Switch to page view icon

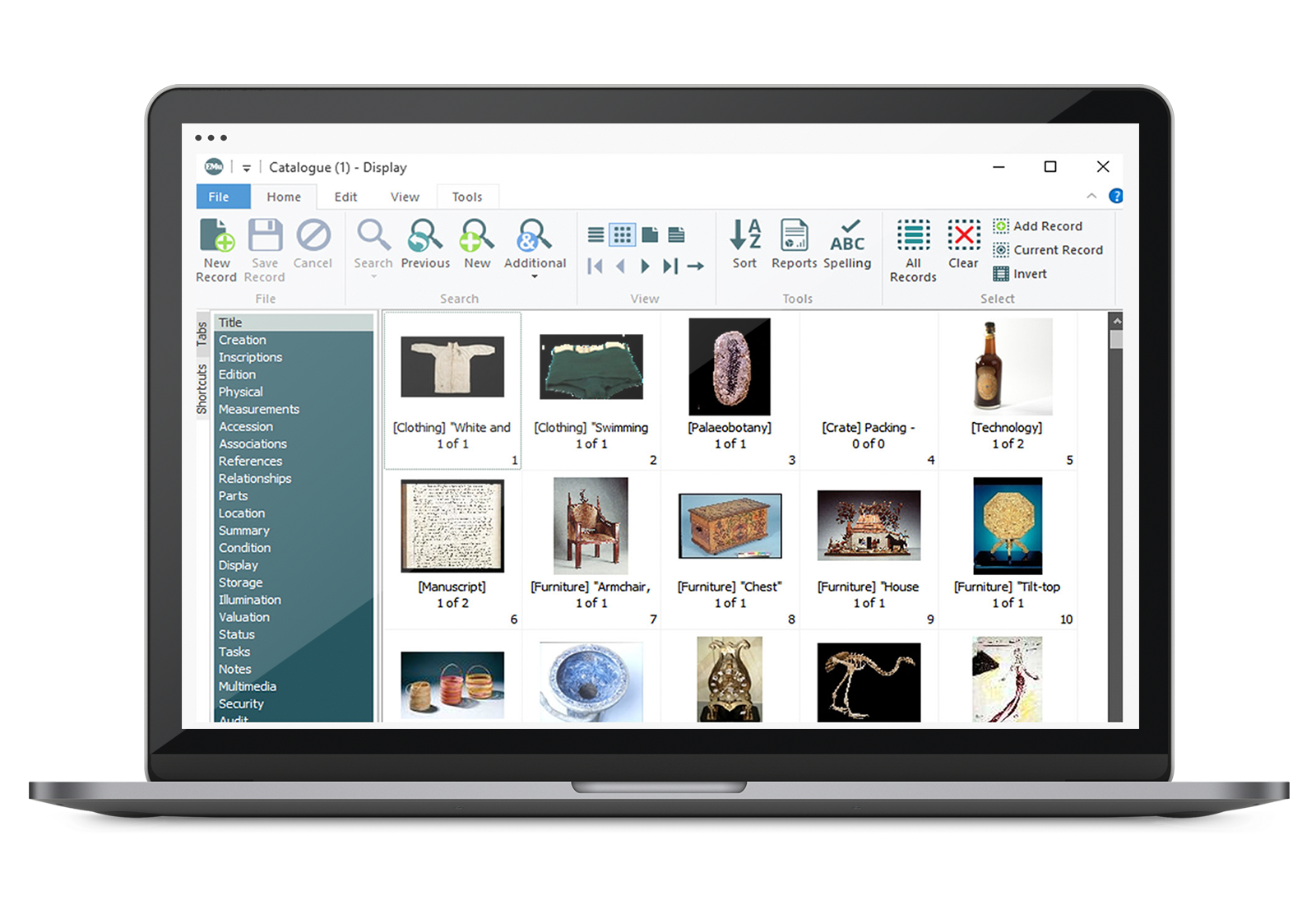point(650,235)
